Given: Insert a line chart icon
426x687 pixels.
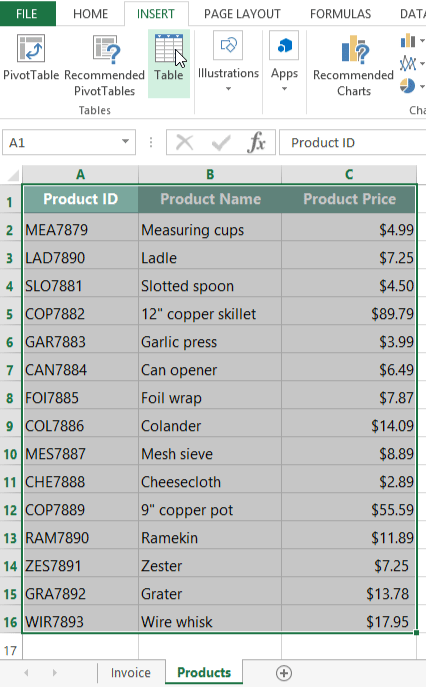Looking at the screenshot, I should (408, 64).
